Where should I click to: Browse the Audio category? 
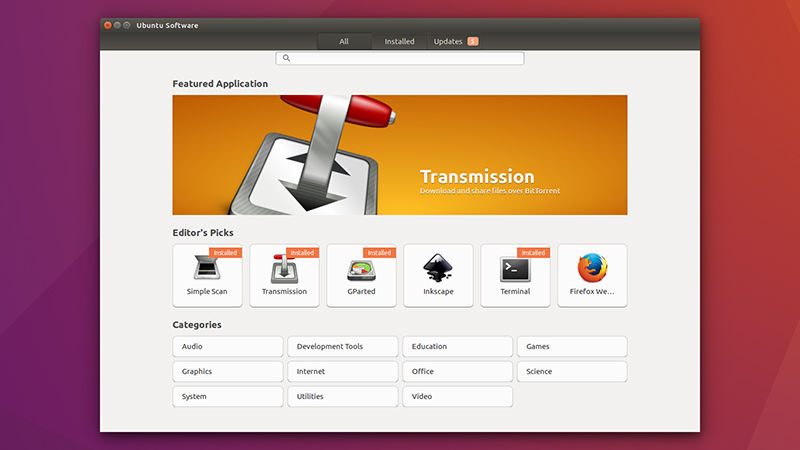pyautogui.click(x=228, y=347)
